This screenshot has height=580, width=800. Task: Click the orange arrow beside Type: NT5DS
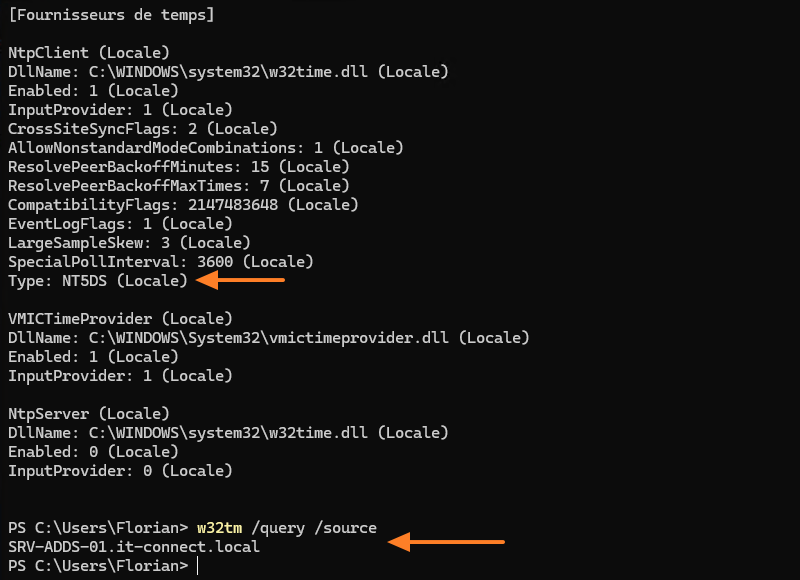[241, 281]
